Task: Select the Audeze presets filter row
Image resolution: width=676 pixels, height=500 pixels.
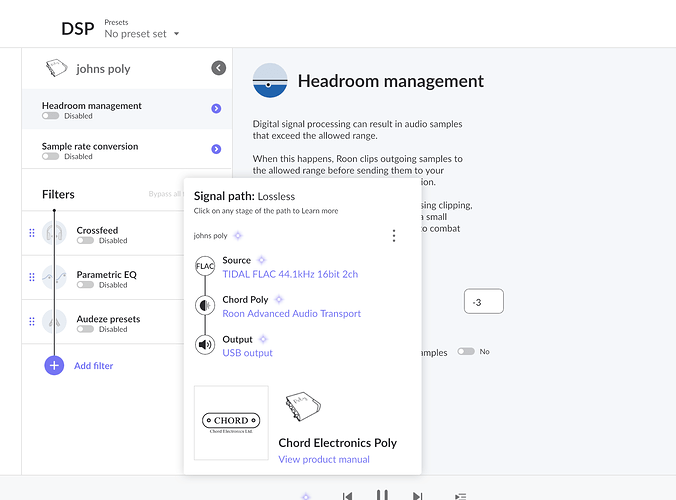Action: tap(103, 322)
